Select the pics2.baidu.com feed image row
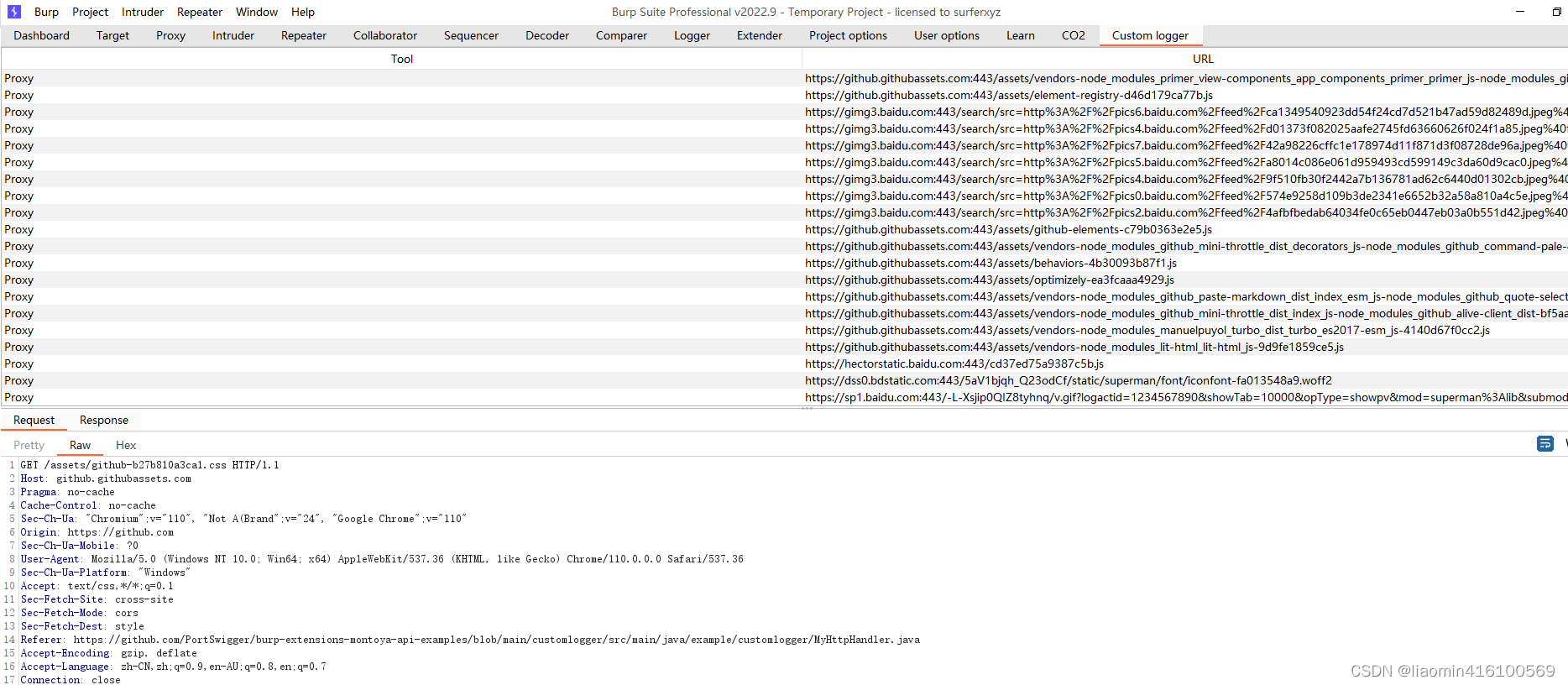 (x=784, y=212)
